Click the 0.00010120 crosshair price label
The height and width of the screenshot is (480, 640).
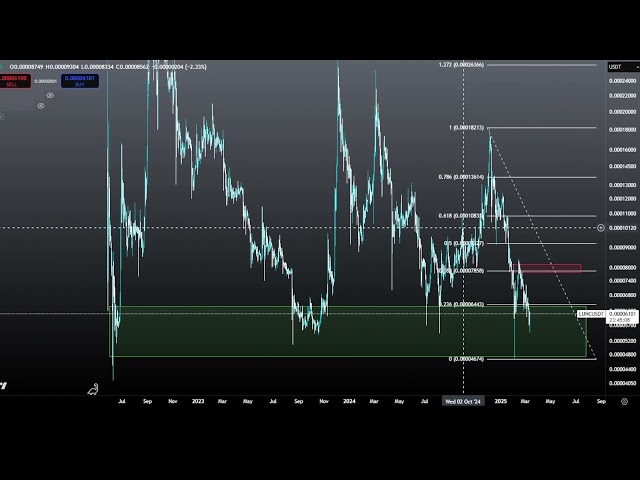(621, 228)
